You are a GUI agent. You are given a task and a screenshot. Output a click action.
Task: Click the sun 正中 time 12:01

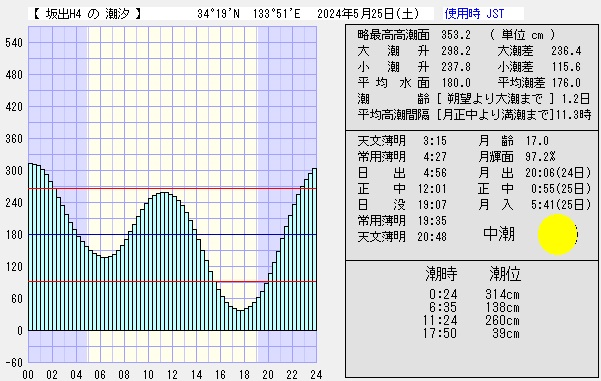(x=432, y=189)
